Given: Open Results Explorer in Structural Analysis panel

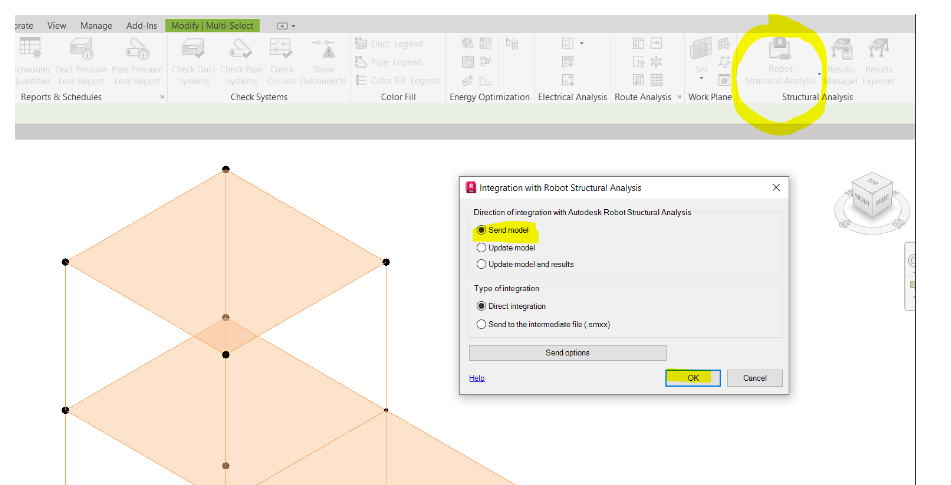Looking at the screenshot, I should [x=878, y=61].
